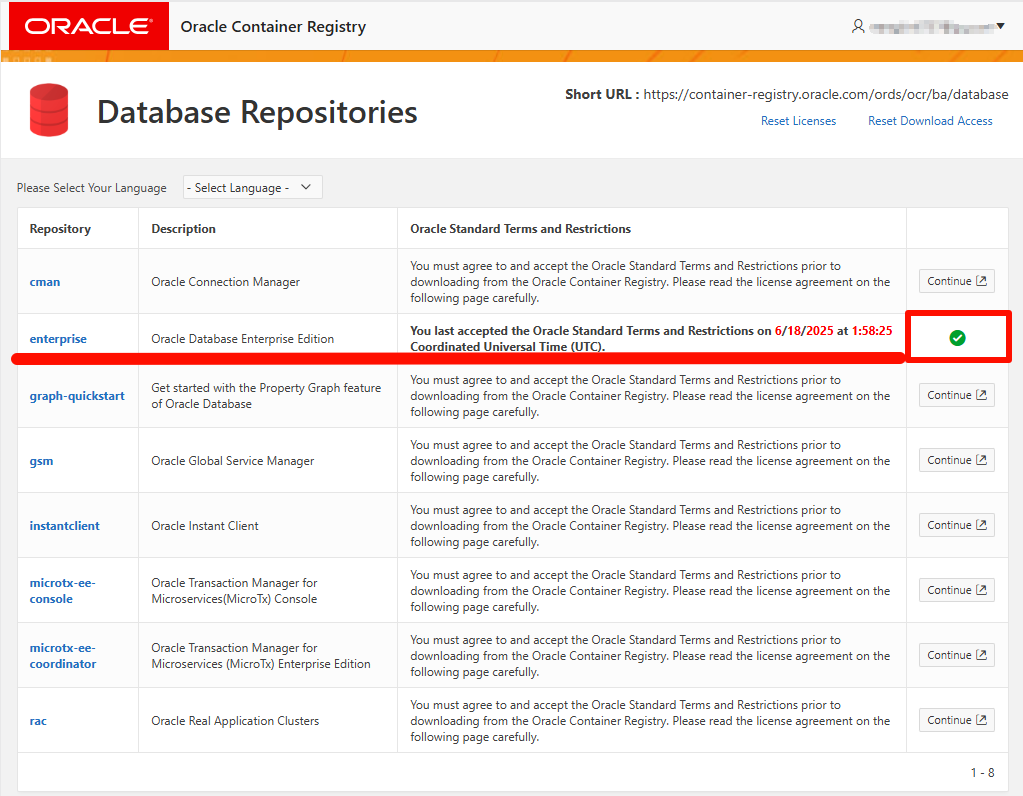
Task: Click Continue for microtx-ee-coordinator row
Action: tap(956, 655)
